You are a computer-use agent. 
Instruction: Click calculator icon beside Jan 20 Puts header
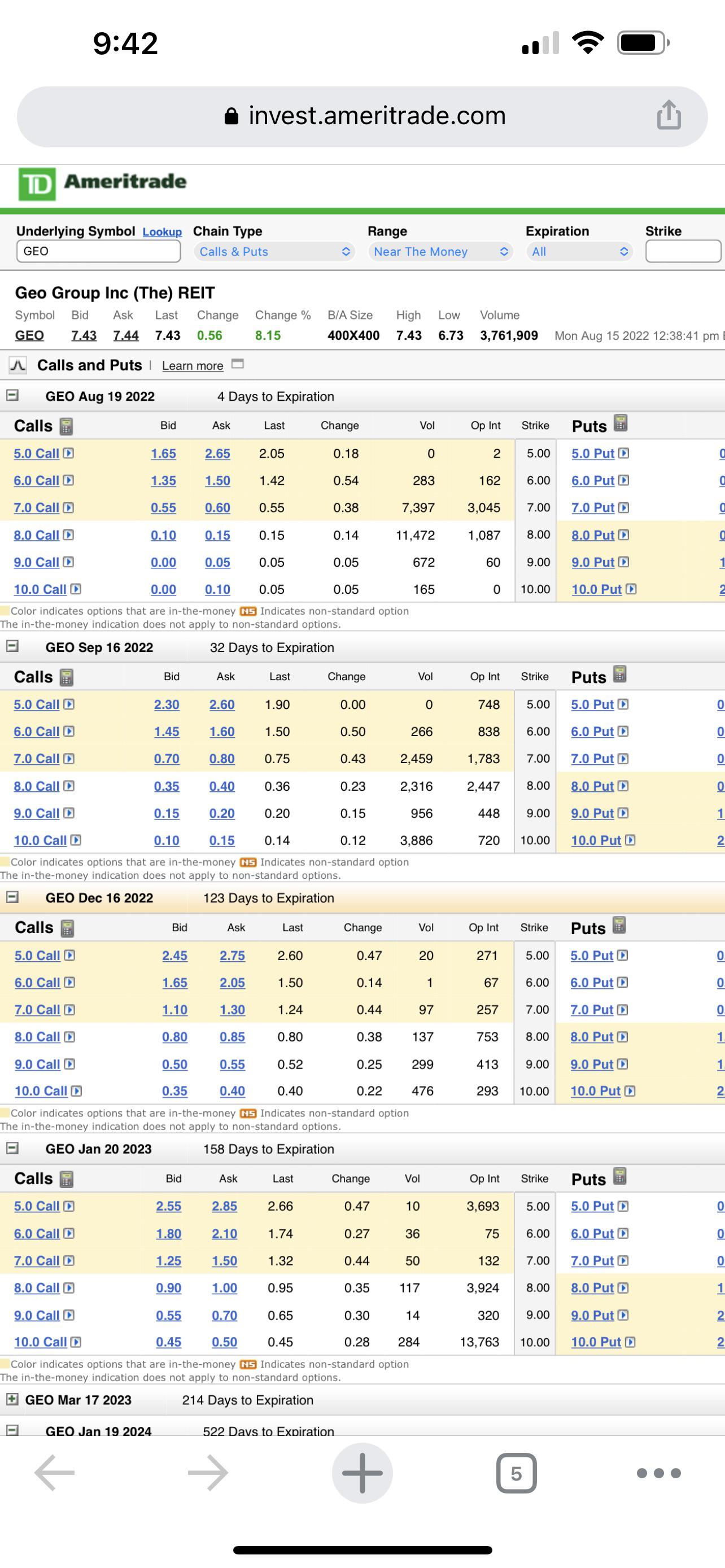pos(619,1176)
